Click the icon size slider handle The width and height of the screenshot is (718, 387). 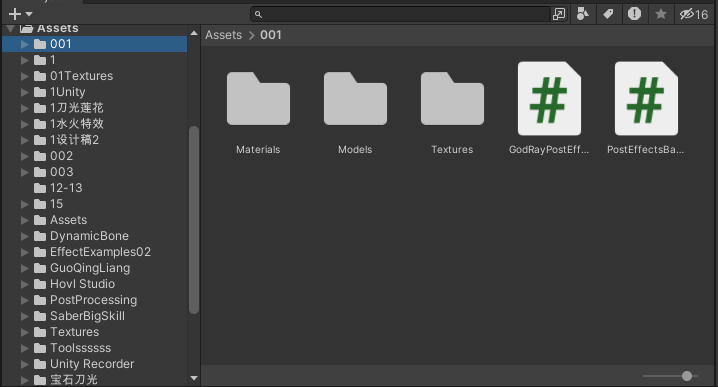(687, 376)
